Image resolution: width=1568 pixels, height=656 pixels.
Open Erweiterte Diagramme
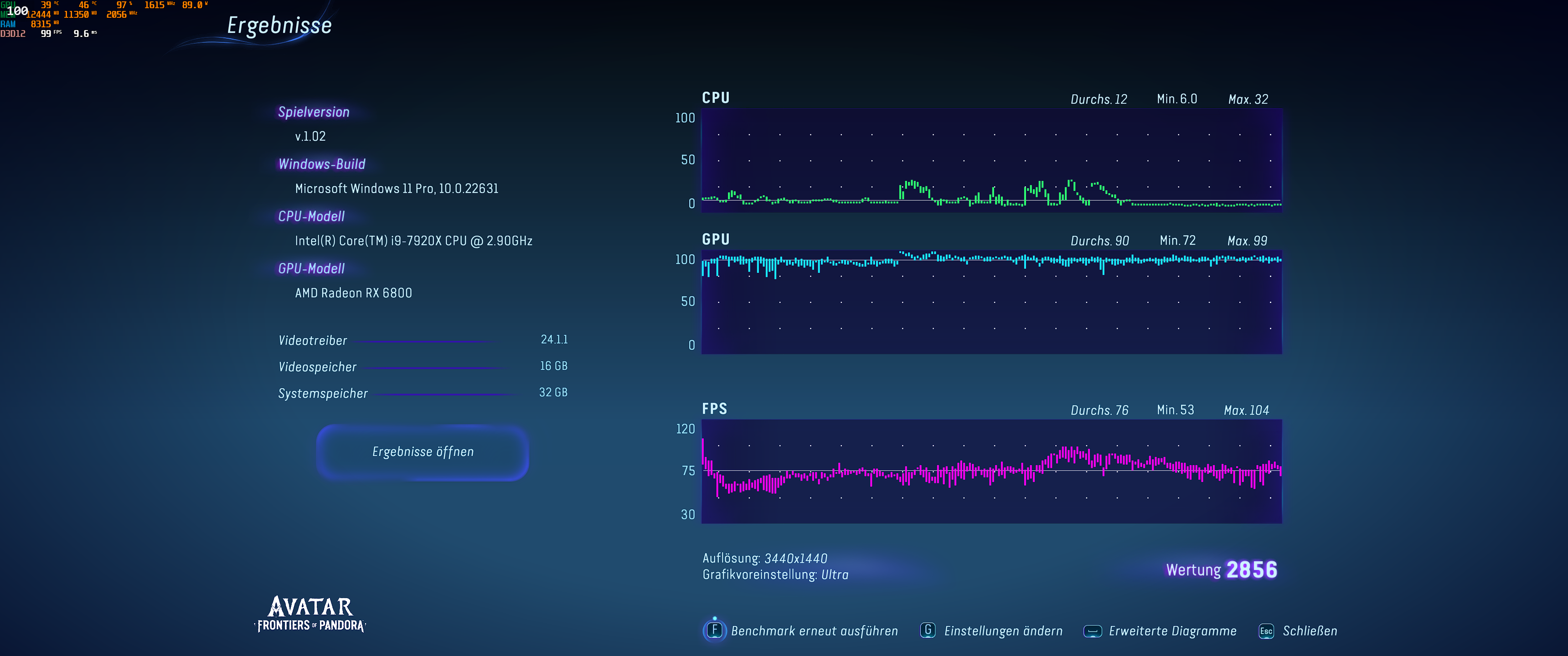click(1172, 631)
